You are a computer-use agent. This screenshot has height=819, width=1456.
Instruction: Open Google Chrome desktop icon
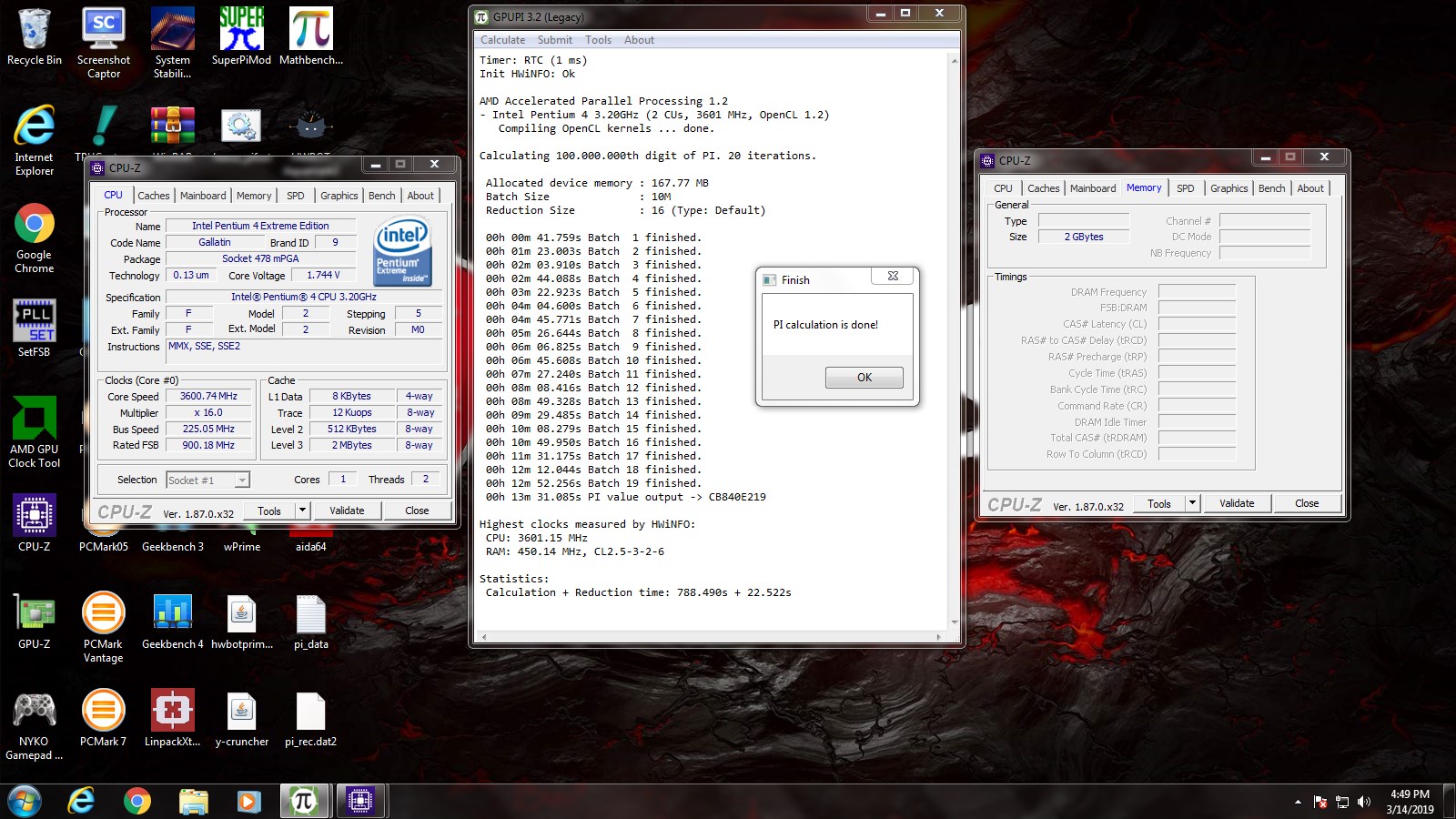pyautogui.click(x=35, y=238)
